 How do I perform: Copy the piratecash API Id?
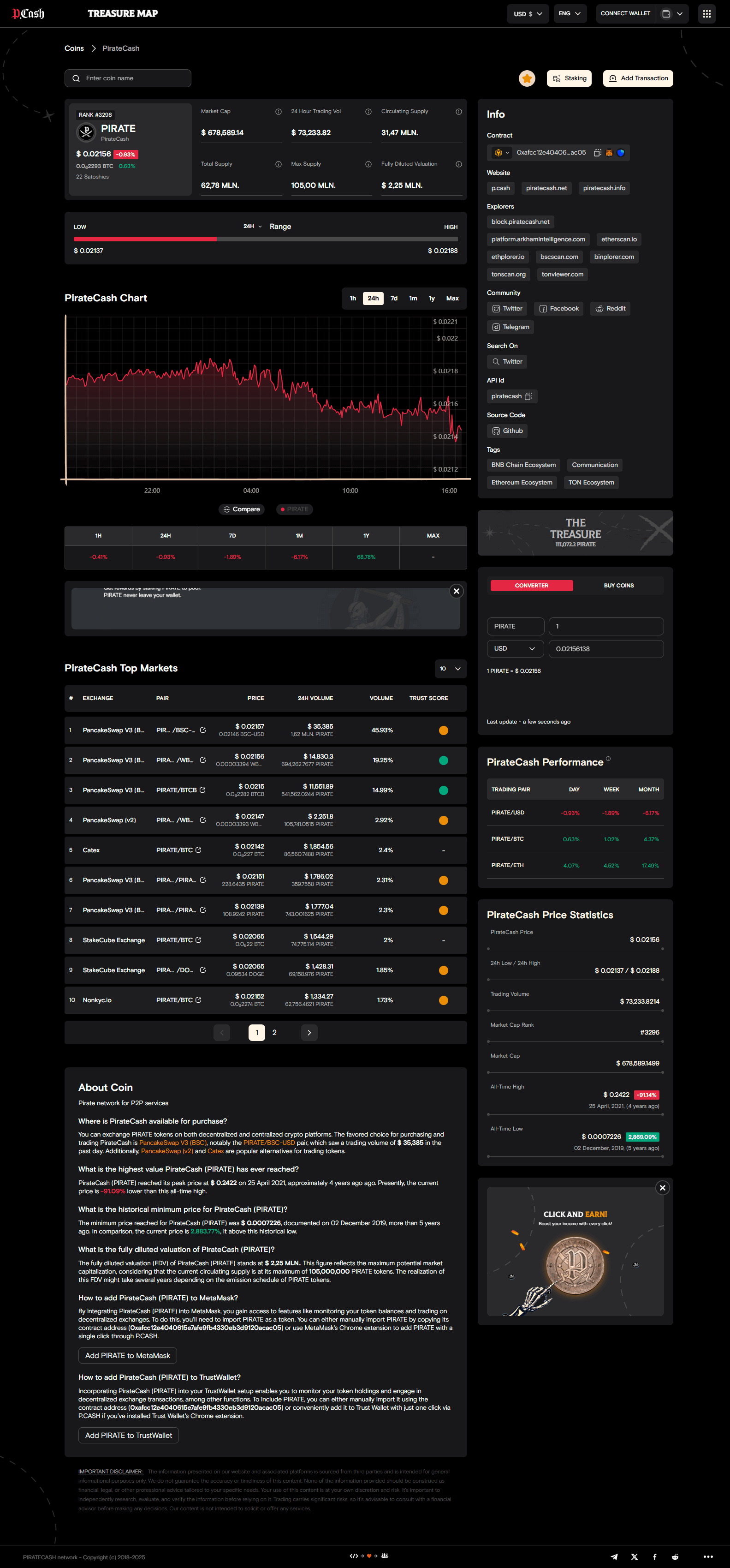528,396
